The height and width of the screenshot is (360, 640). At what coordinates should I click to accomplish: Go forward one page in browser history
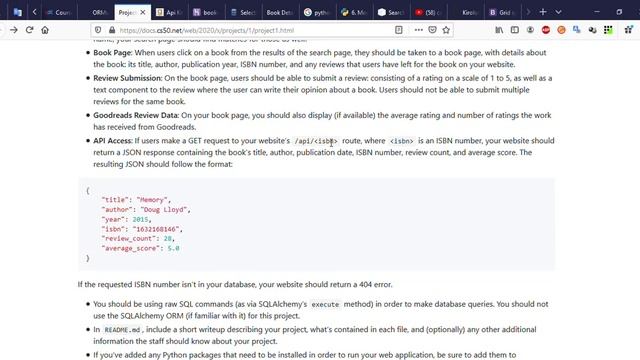tap(13, 30)
